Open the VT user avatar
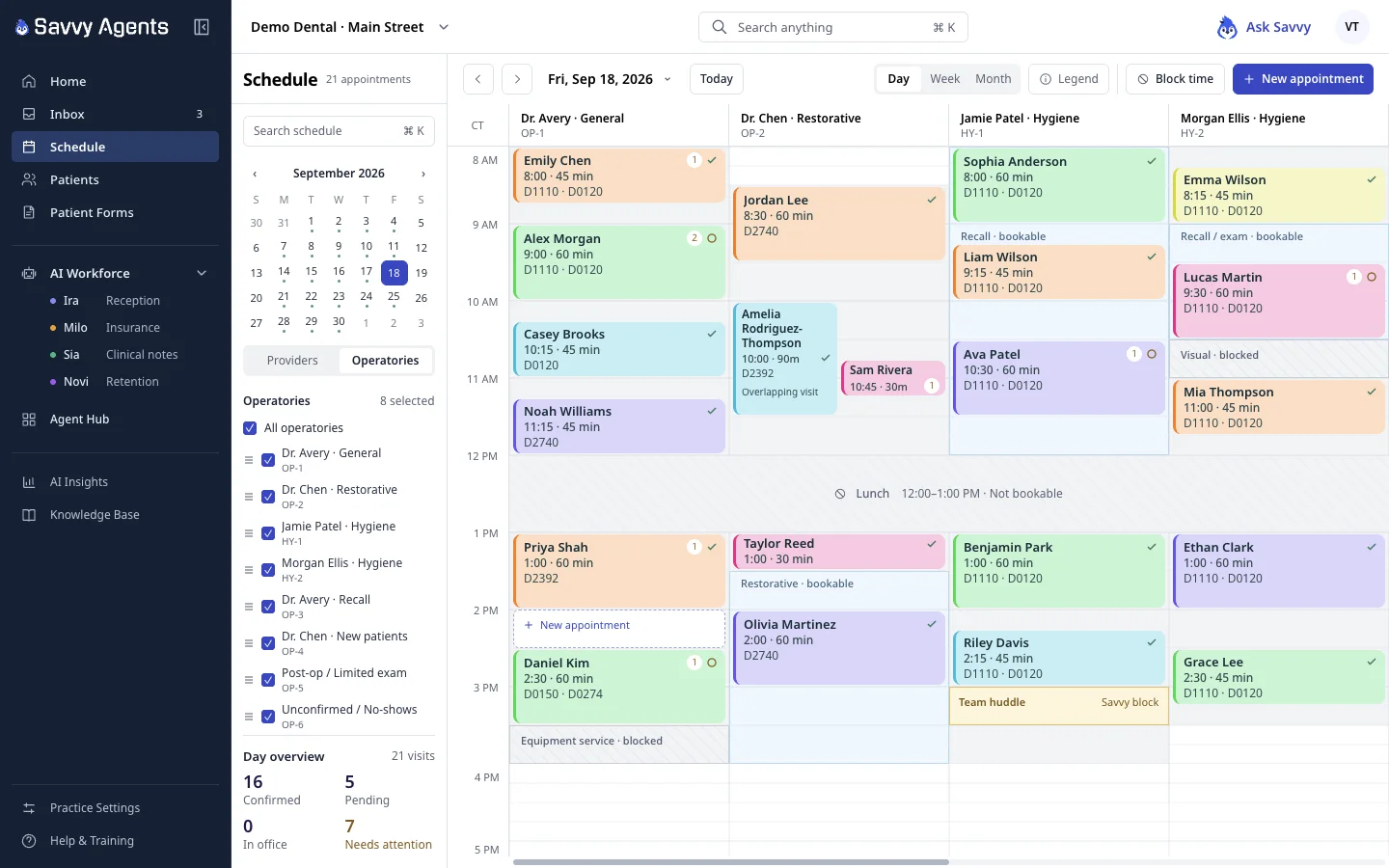1389x868 pixels. click(x=1352, y=27)
